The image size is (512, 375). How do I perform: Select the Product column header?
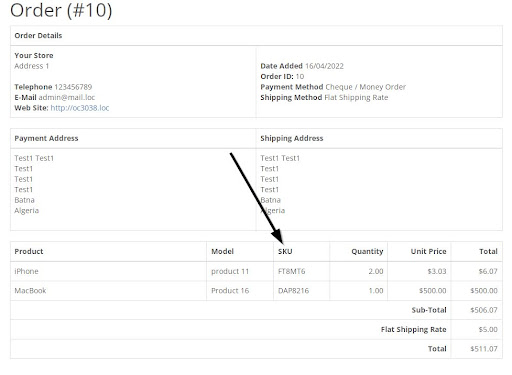tap(29, 251)
